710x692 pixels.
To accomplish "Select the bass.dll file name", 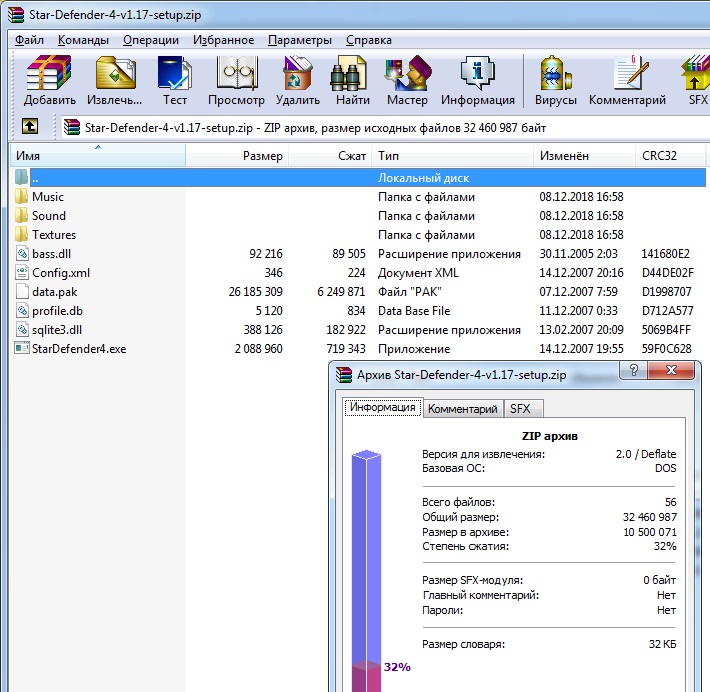I will pos(52,254).
